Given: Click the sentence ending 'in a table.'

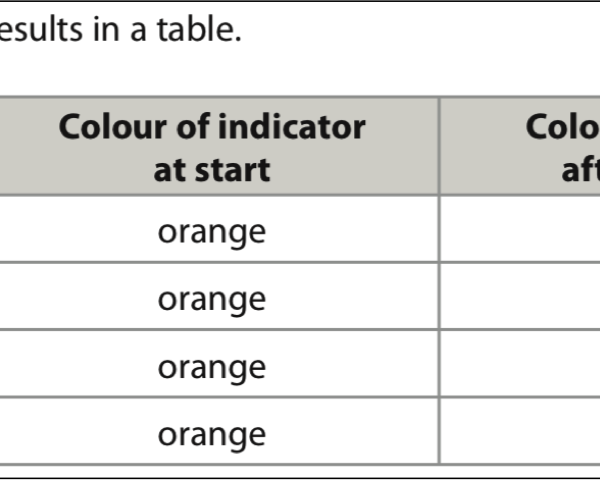Looking at the screenshot, I should [121, 29].
